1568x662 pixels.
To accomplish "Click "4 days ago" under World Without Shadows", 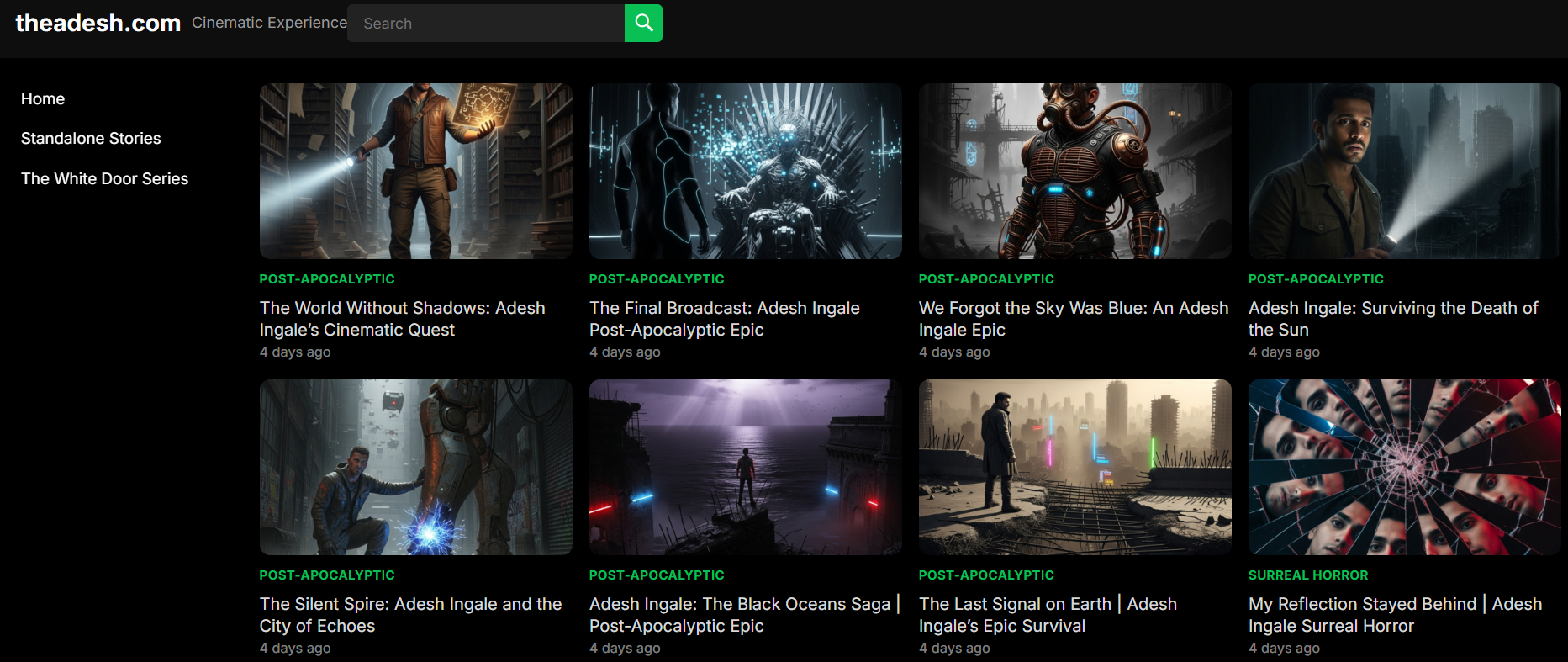I will pyautogui.click(x=295, y=352).
